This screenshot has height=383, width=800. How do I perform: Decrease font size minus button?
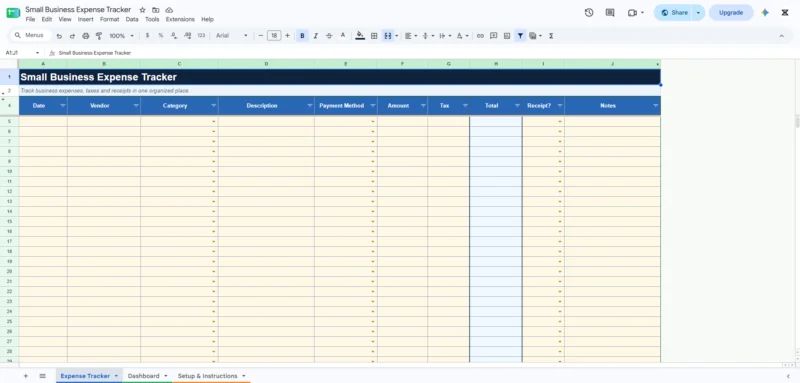[x=261, y=36]
